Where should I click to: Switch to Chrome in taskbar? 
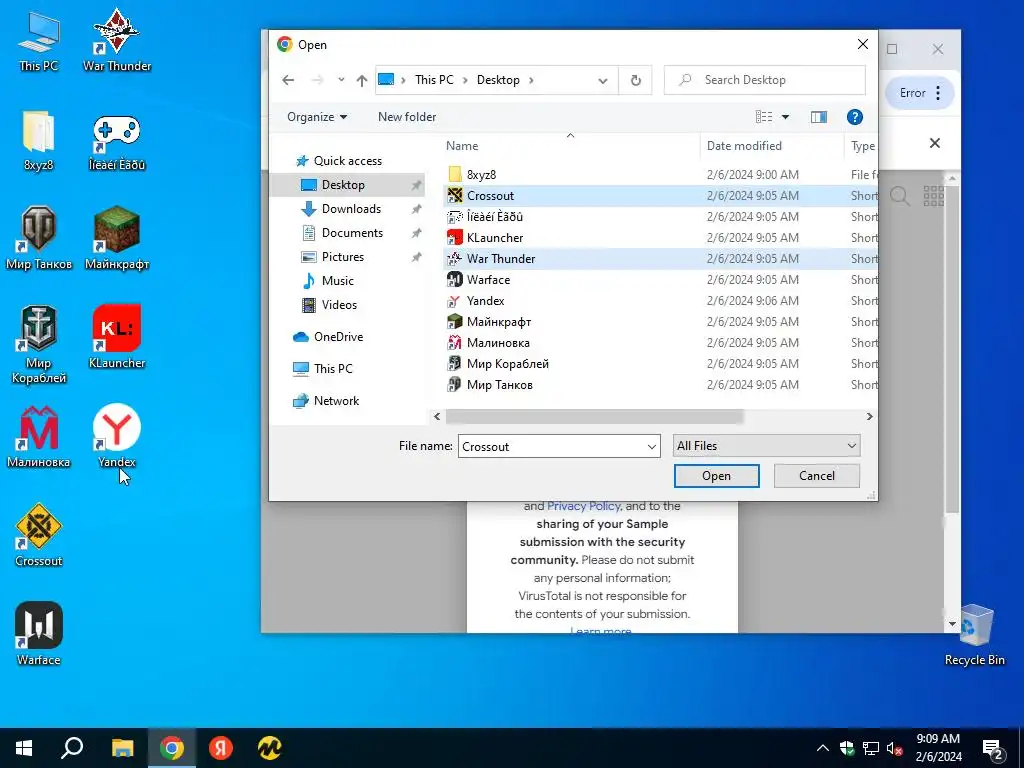pos(172,748)
